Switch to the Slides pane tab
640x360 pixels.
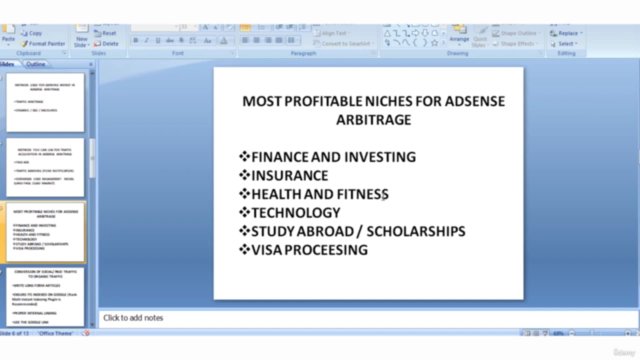8,64
